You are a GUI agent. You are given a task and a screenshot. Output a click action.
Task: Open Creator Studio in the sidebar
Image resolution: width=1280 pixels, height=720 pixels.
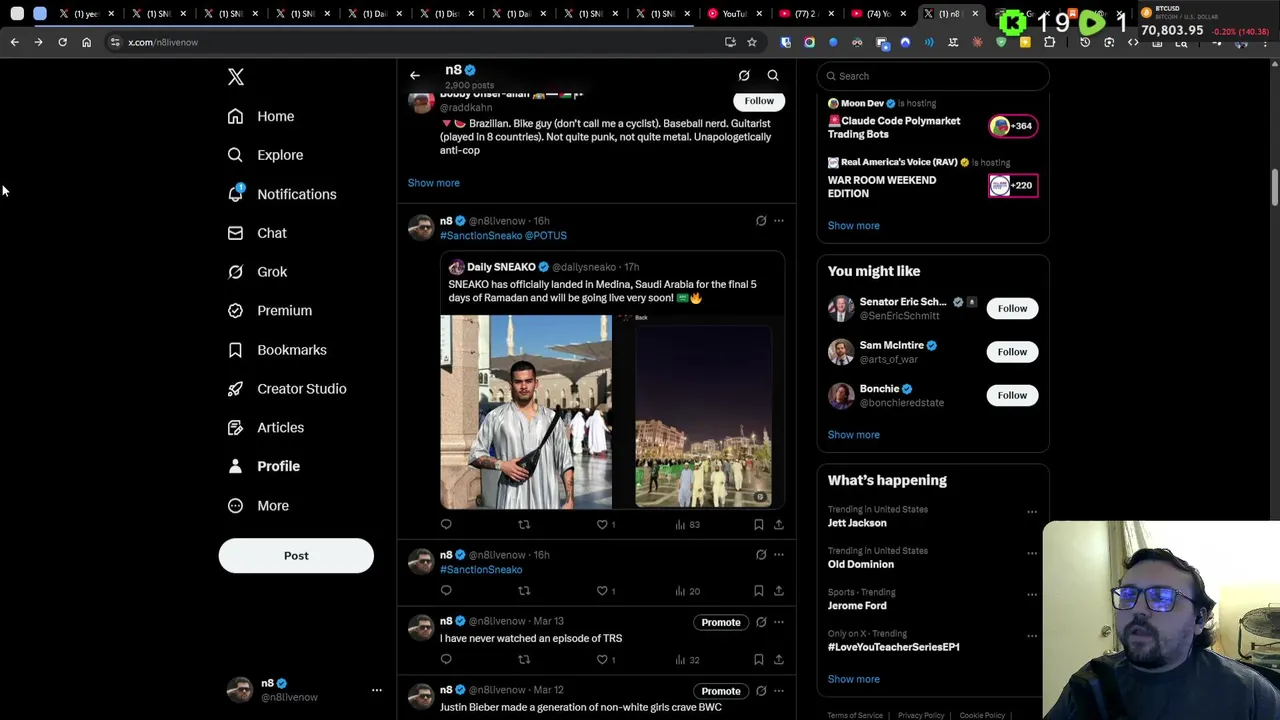pyautogui.click(x=287, y=388)
